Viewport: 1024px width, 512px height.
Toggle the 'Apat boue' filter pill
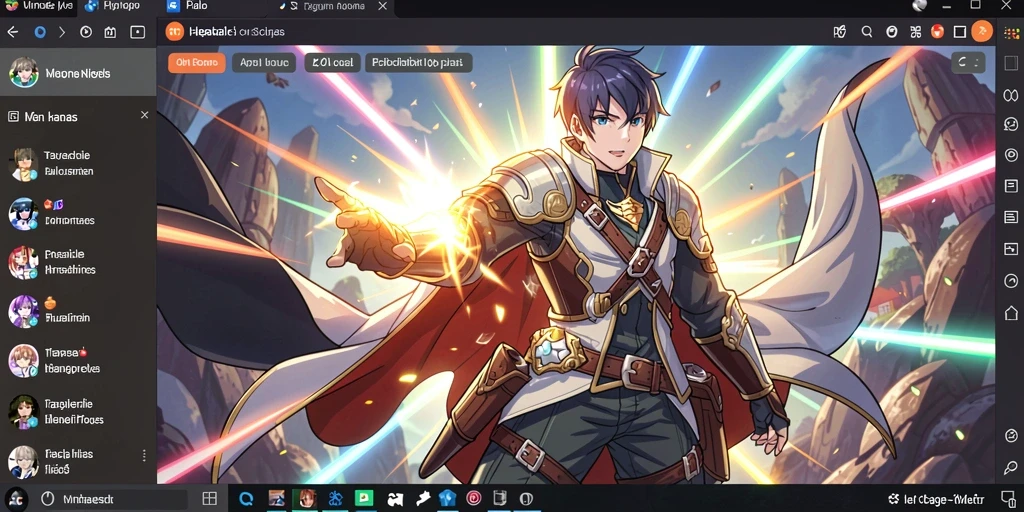(264, 63)
